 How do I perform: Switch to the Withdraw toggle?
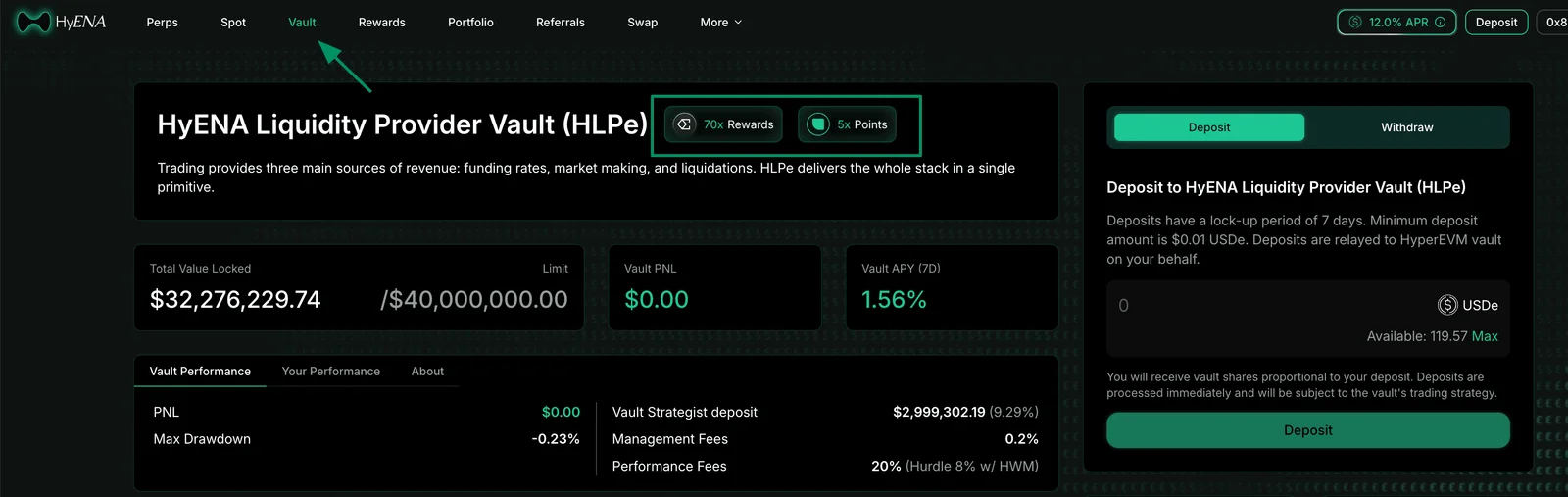click(1406, 127)
